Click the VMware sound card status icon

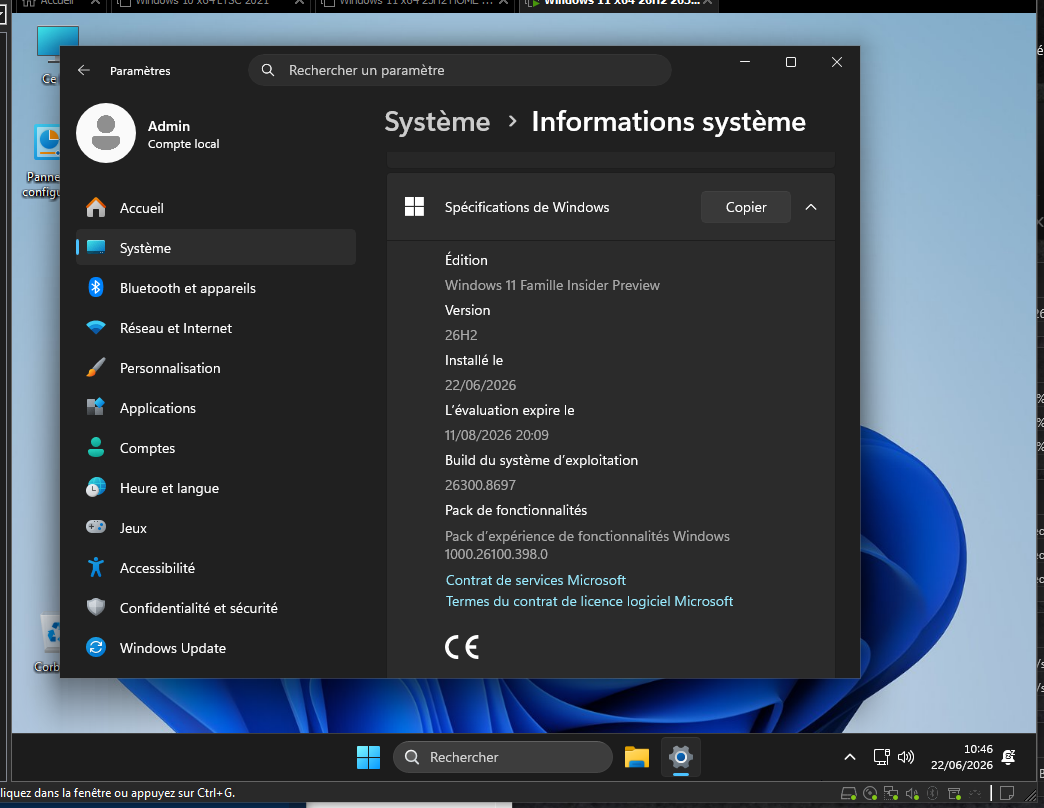click(x=912, y=793)
